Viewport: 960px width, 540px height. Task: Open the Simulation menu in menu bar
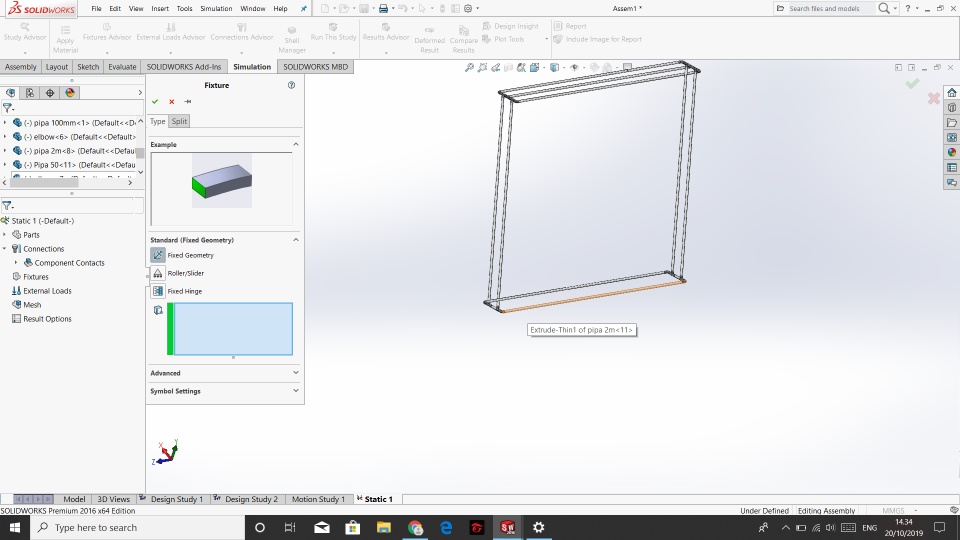(216, 9)
